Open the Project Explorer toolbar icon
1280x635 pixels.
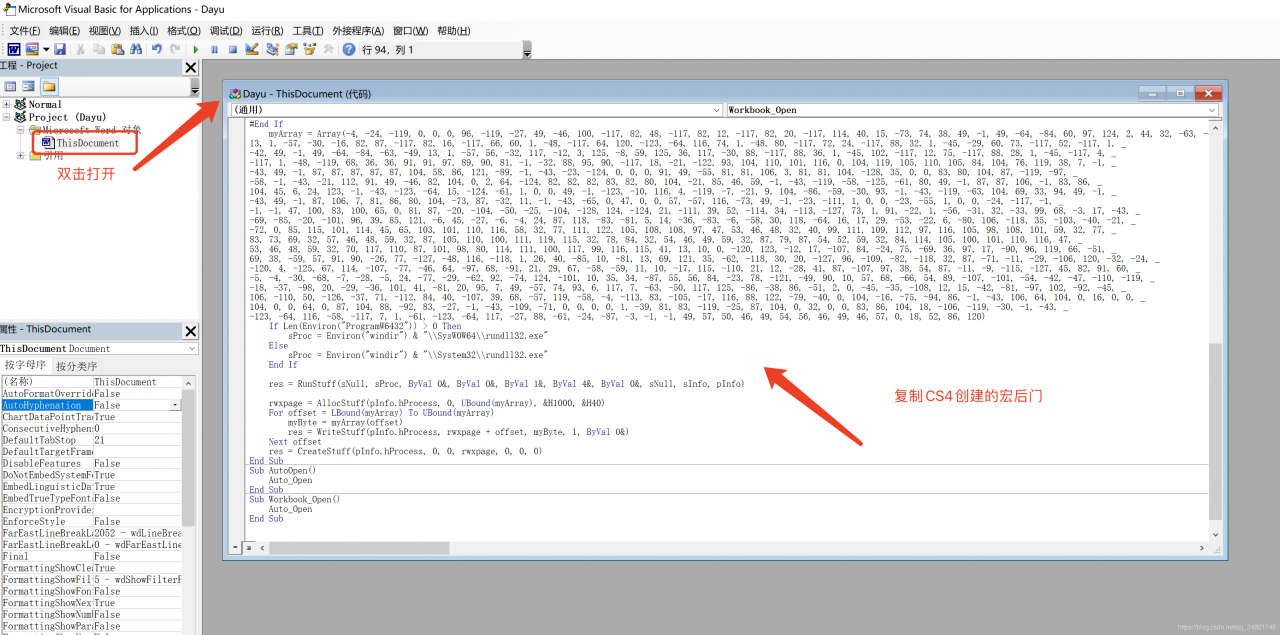tap(272, 49)
